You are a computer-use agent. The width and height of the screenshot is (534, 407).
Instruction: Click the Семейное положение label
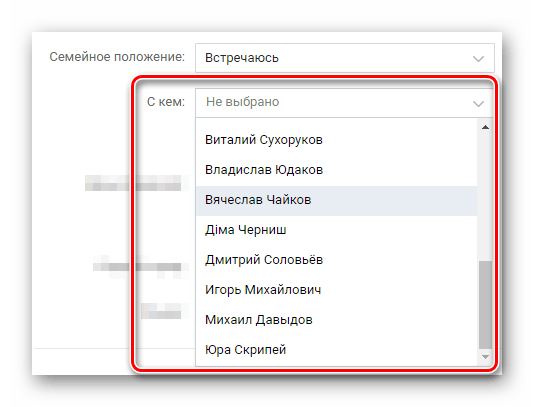point(117,57)
